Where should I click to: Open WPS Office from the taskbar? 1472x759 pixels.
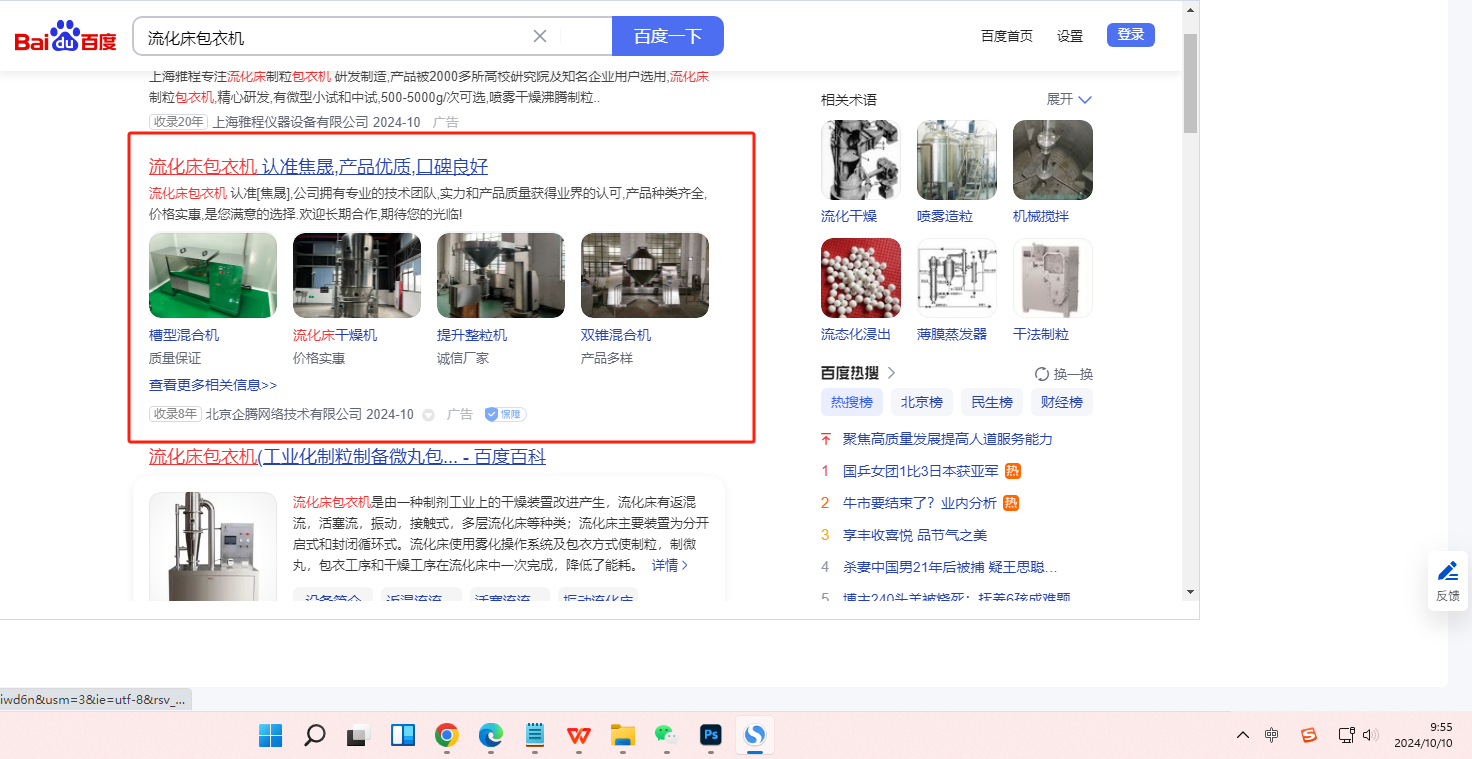click(x=578, y=736)
